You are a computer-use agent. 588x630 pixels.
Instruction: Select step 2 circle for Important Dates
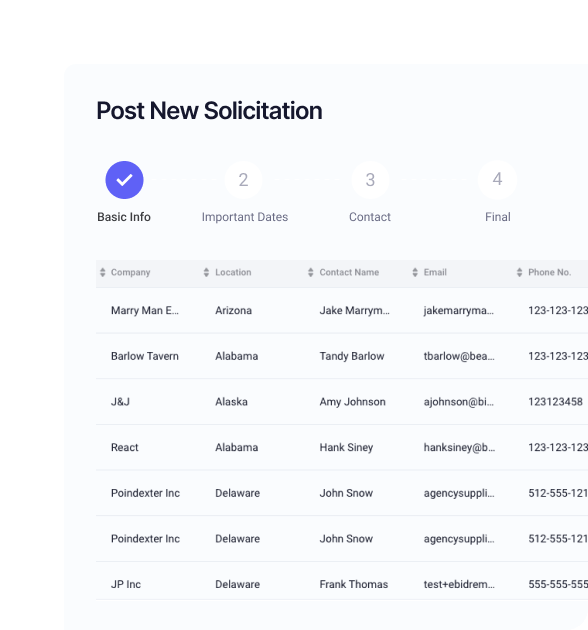pos(243,180)
